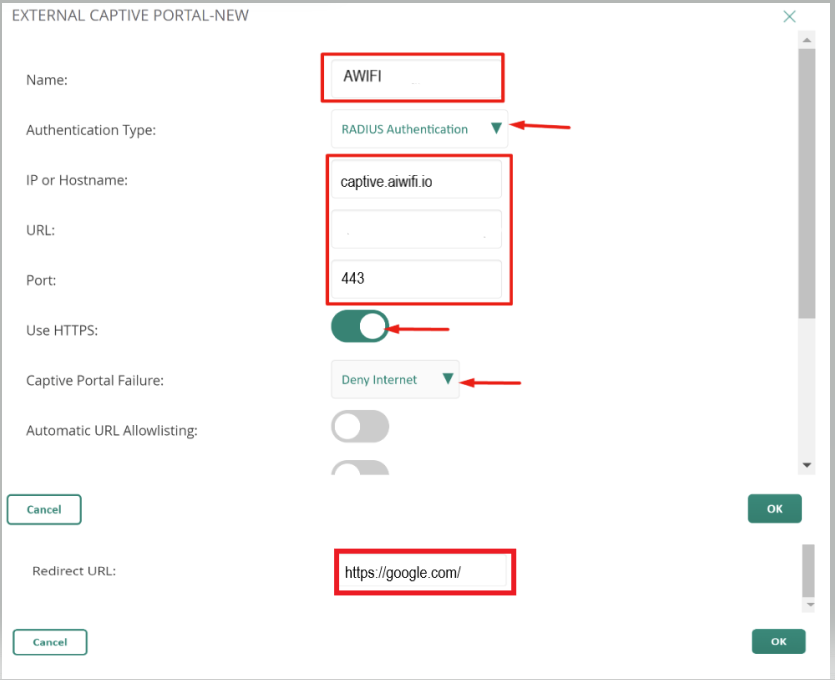
Task: Click the "Automatic URL Allowlisting:" label
Action: click(112, 430)
